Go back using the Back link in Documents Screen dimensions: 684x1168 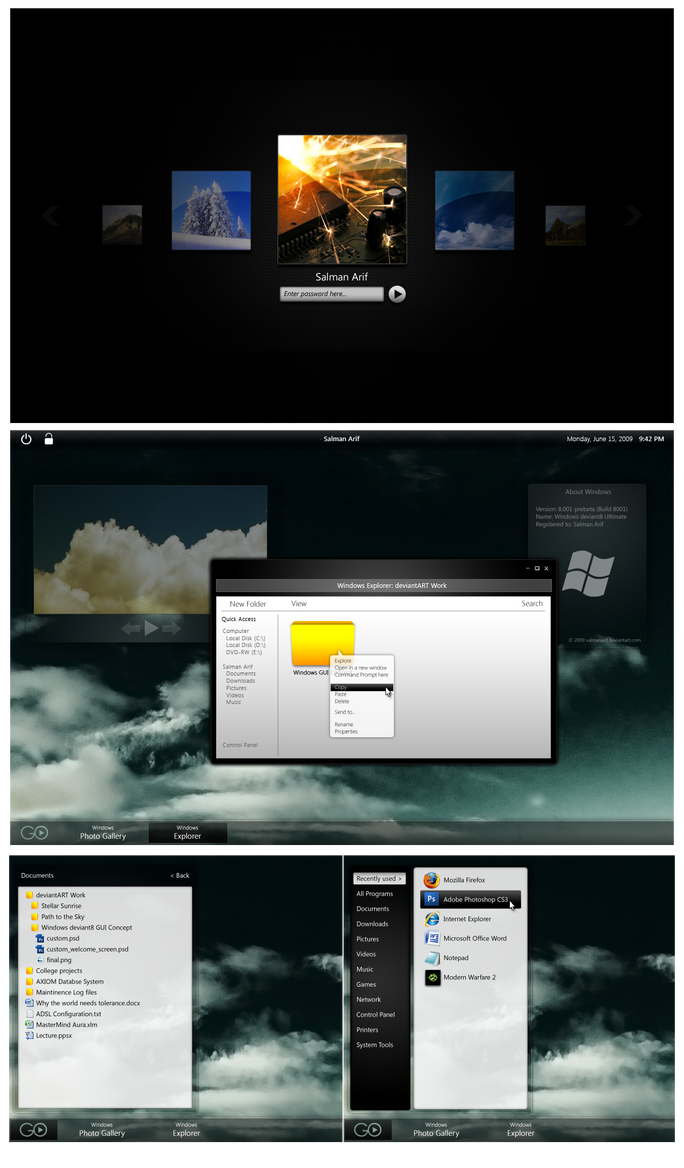(x=180, y=875)
